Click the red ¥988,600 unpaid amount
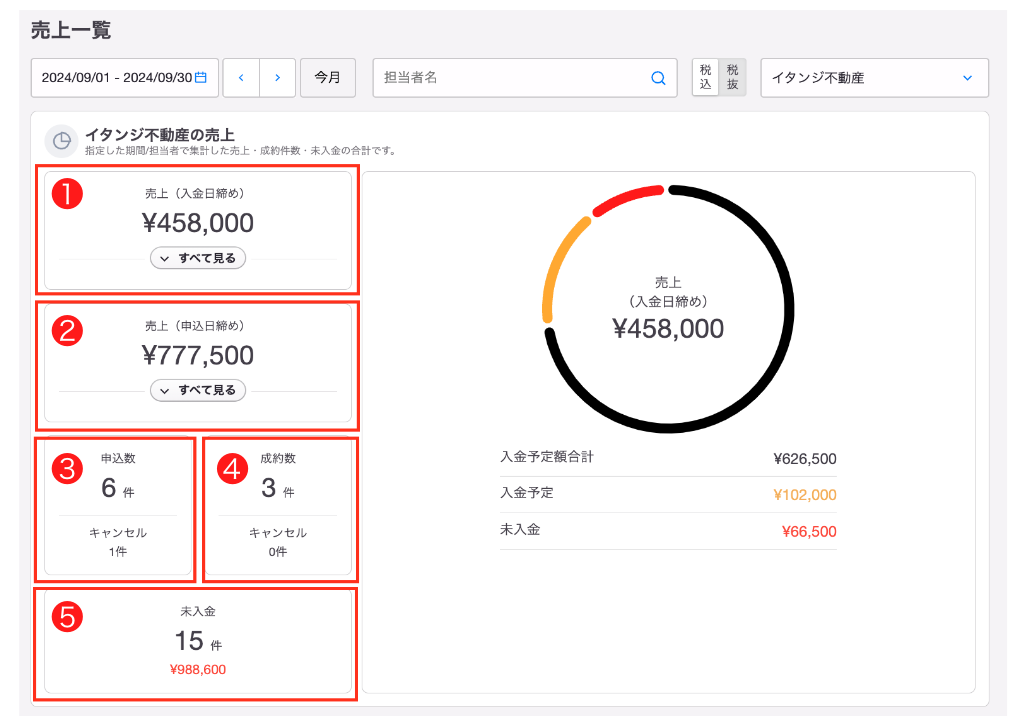The image size is (1023, 716). click(198, 670)
